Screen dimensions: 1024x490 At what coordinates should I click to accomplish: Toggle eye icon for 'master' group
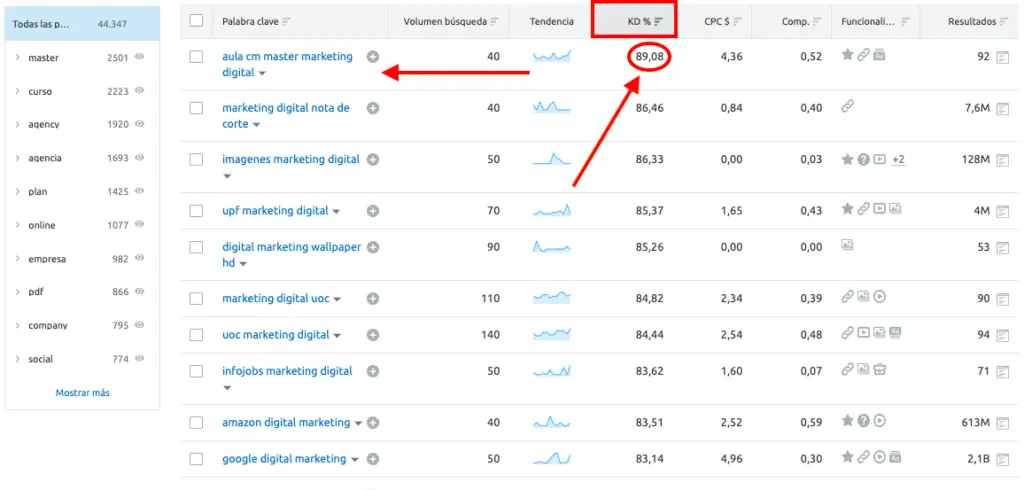tap(140, 58)
